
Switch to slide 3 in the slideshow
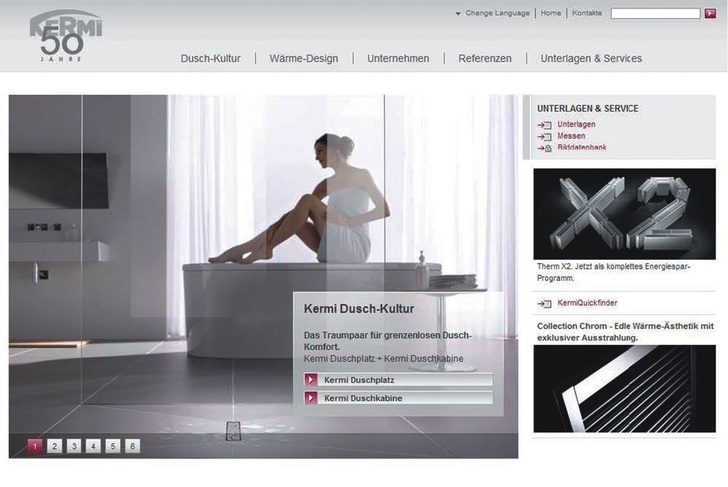click(74, 446)
